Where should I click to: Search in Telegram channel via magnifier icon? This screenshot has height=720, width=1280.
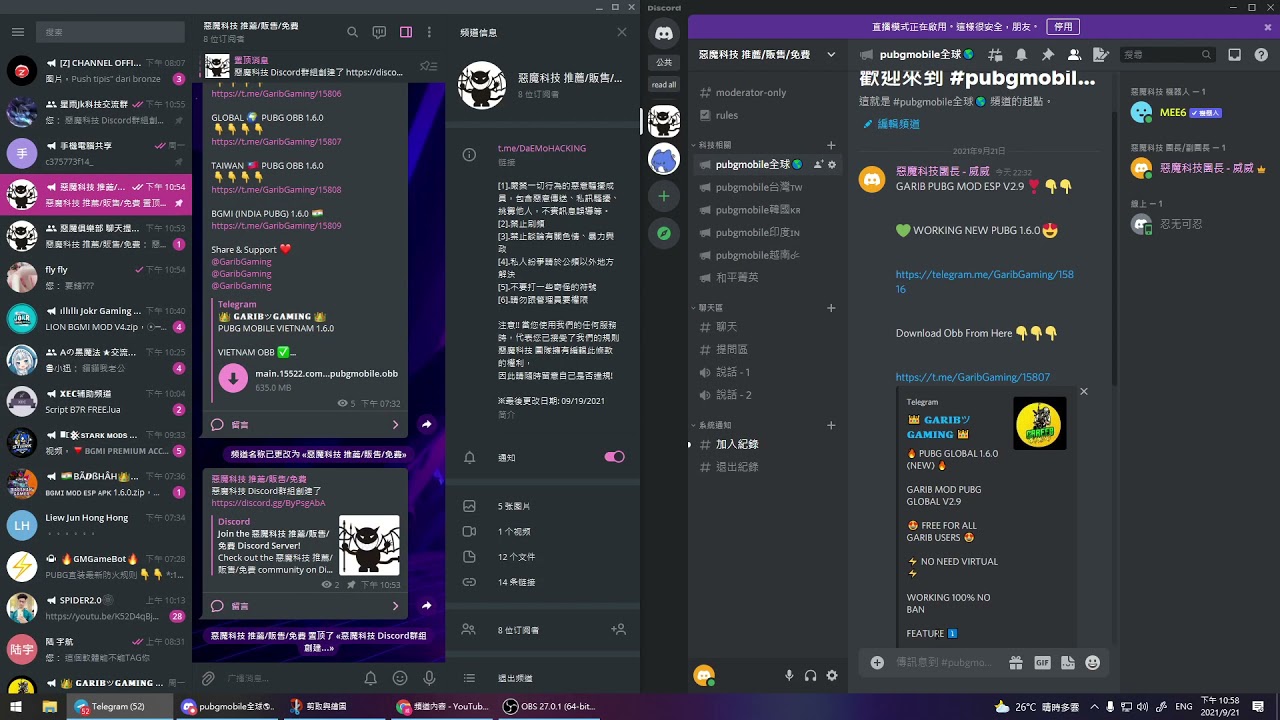coord(352,32)
